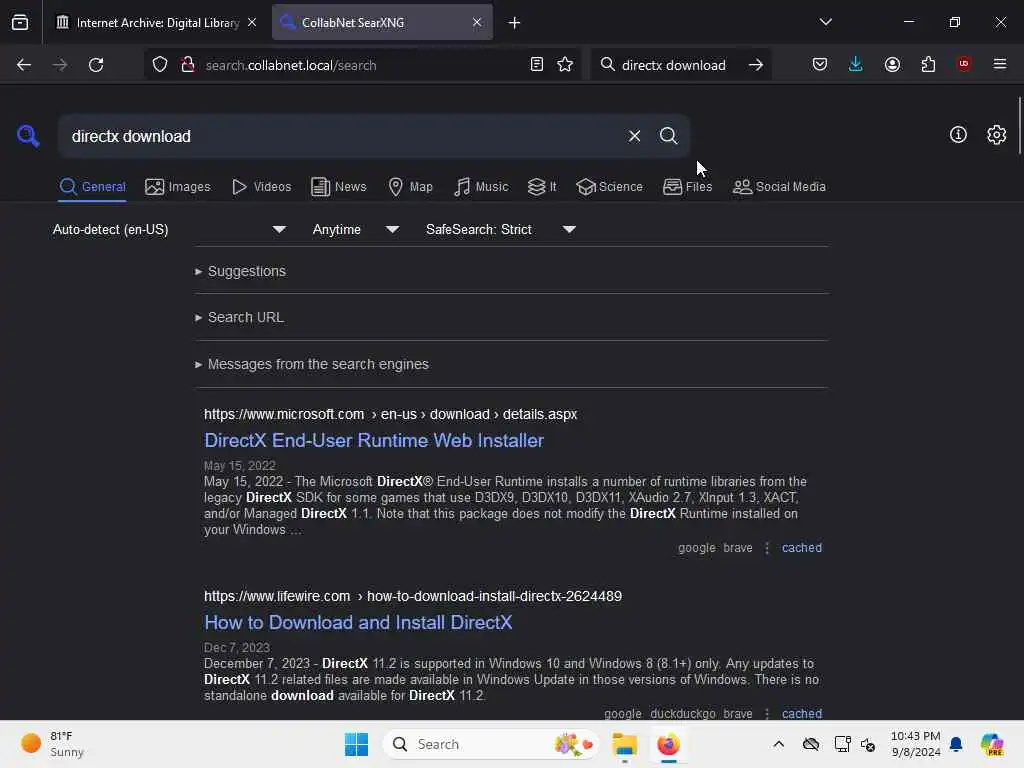Open Pocket save icon
The height and width of the screenshot is (768, 1024).
820,64
